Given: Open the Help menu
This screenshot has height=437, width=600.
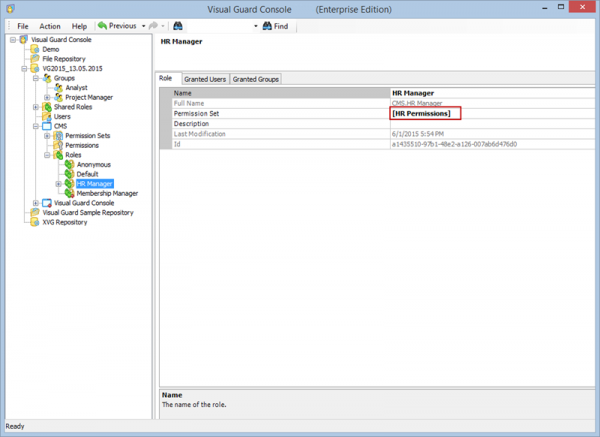Looking at the screenshot, I should 79,26.
